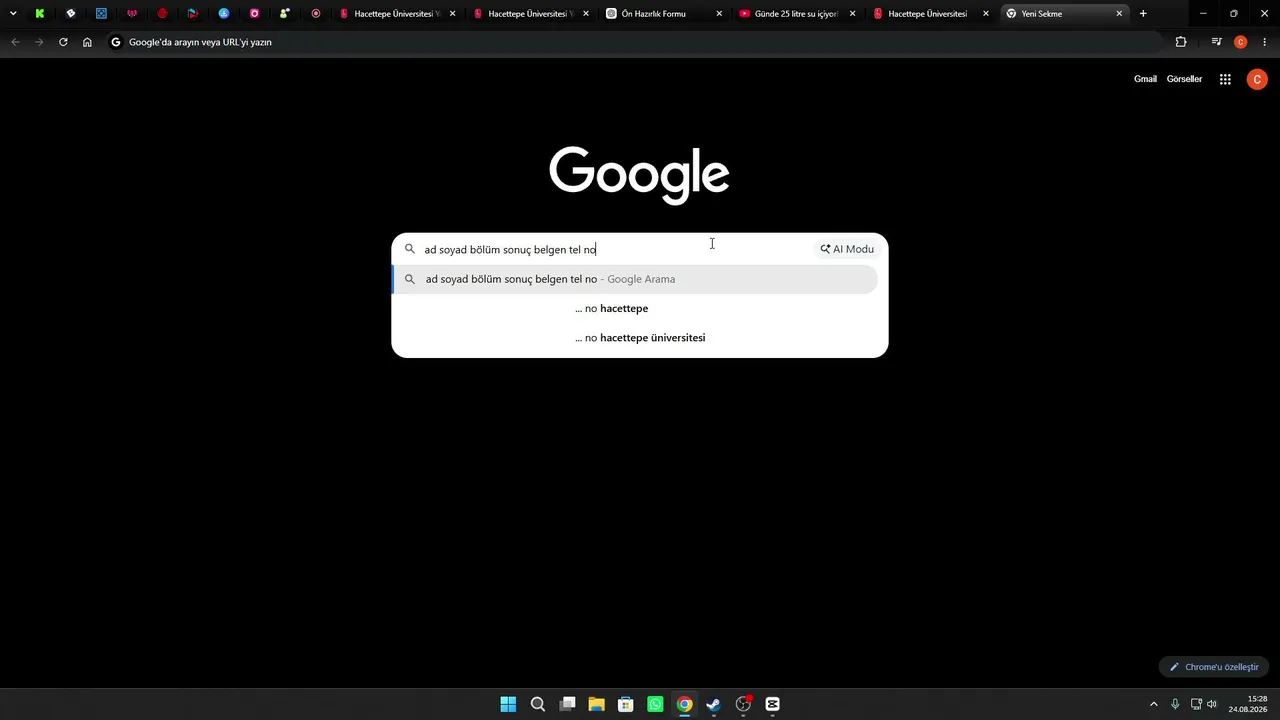Screen dimensions: 1280x720
Task: Open the tab search dropdown chevron
Action: pyautogui.click(x=13, y=14)
